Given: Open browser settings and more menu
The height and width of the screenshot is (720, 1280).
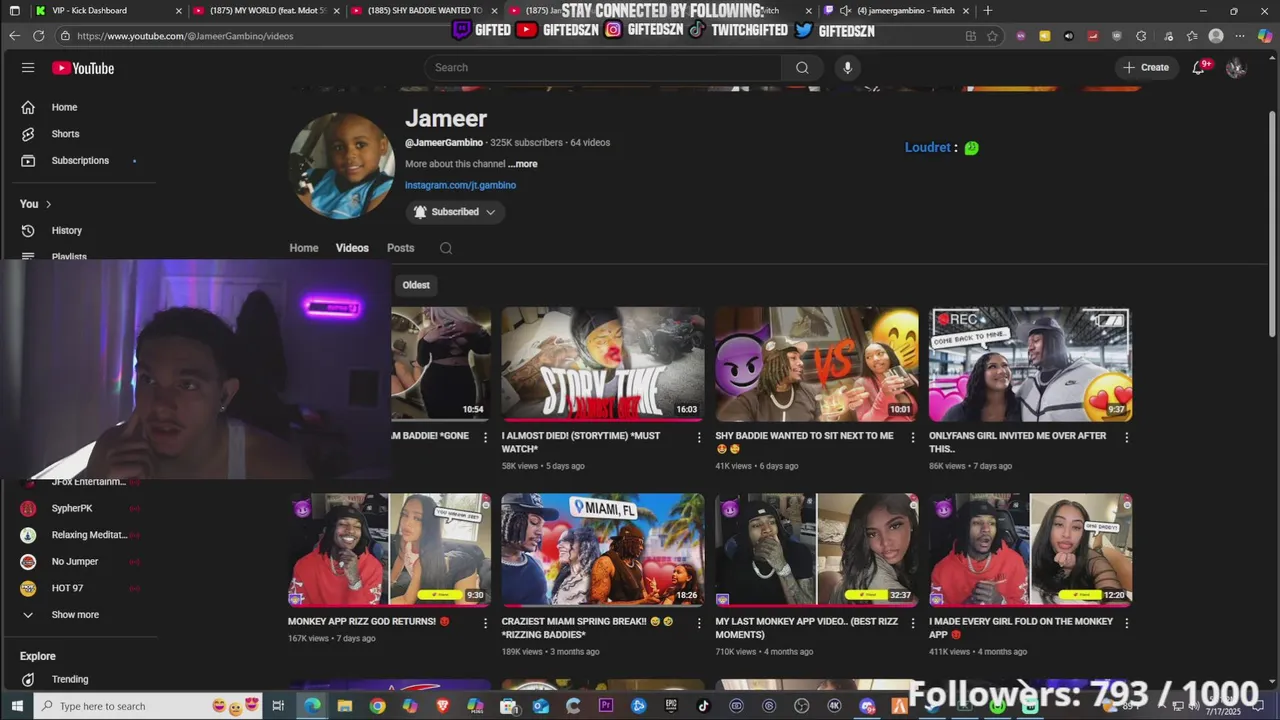Looking at the screenshot, I should pyautogui.click(x=1240, y=36).
